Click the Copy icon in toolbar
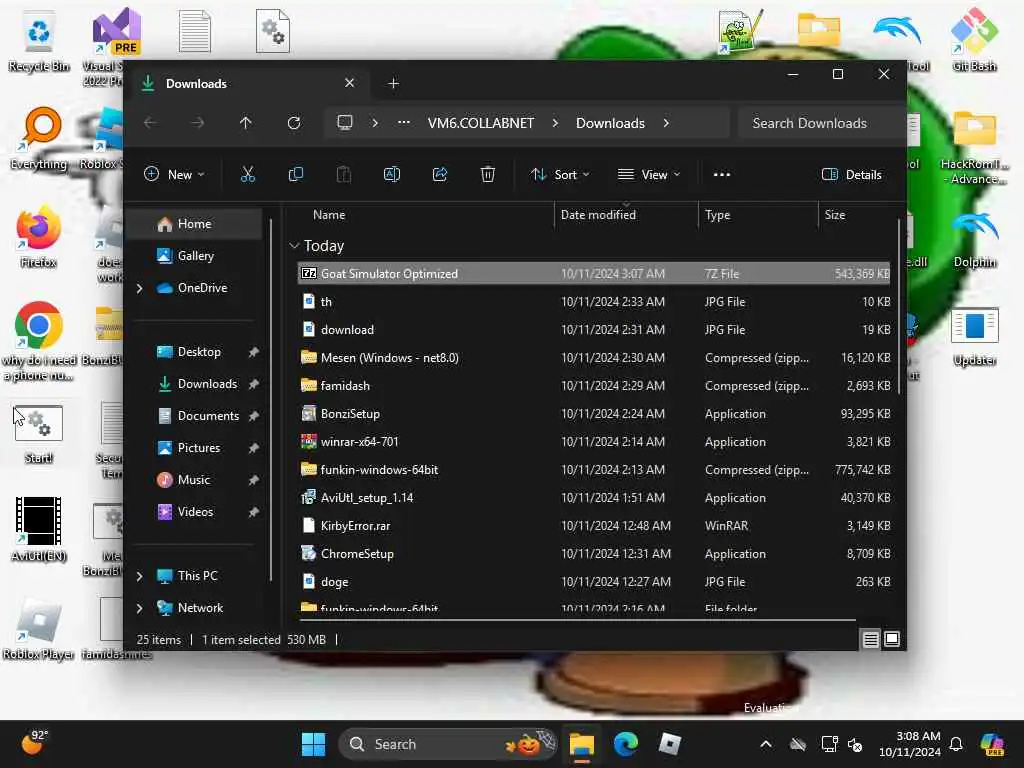The width and height of the screenshot is (1024, 768). (296, 174)
